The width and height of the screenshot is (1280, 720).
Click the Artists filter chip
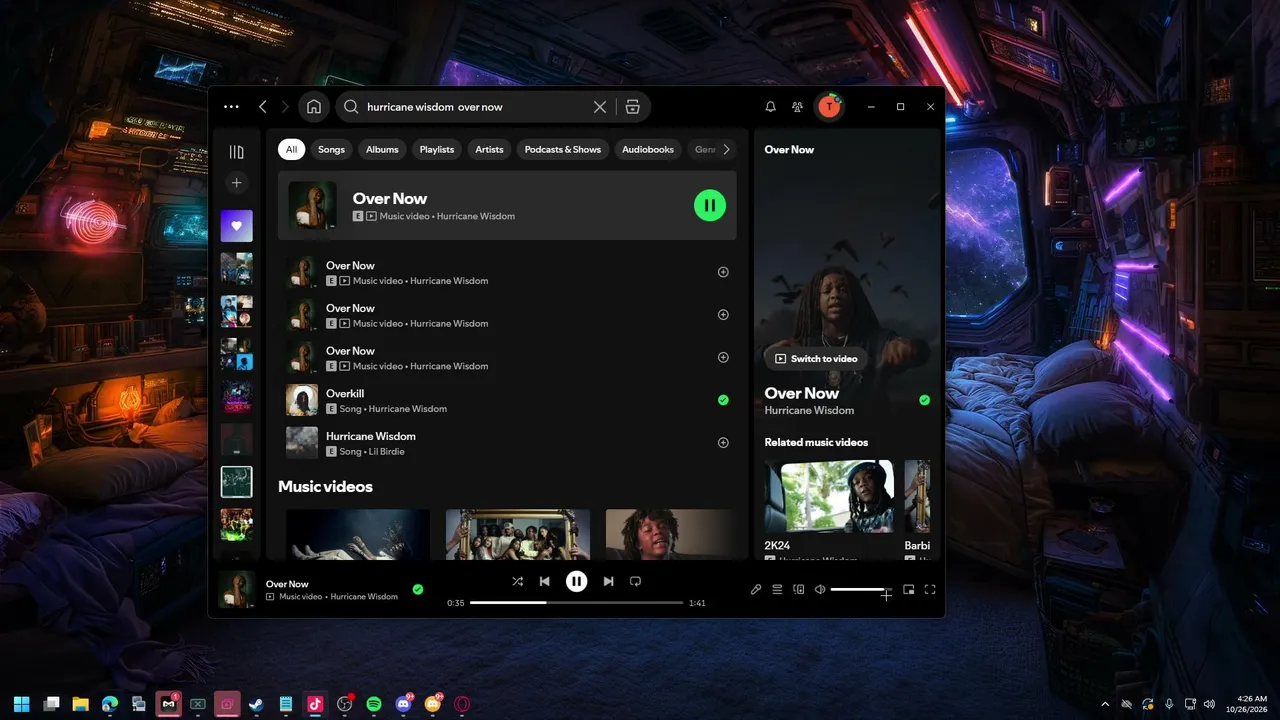[489, 150]
